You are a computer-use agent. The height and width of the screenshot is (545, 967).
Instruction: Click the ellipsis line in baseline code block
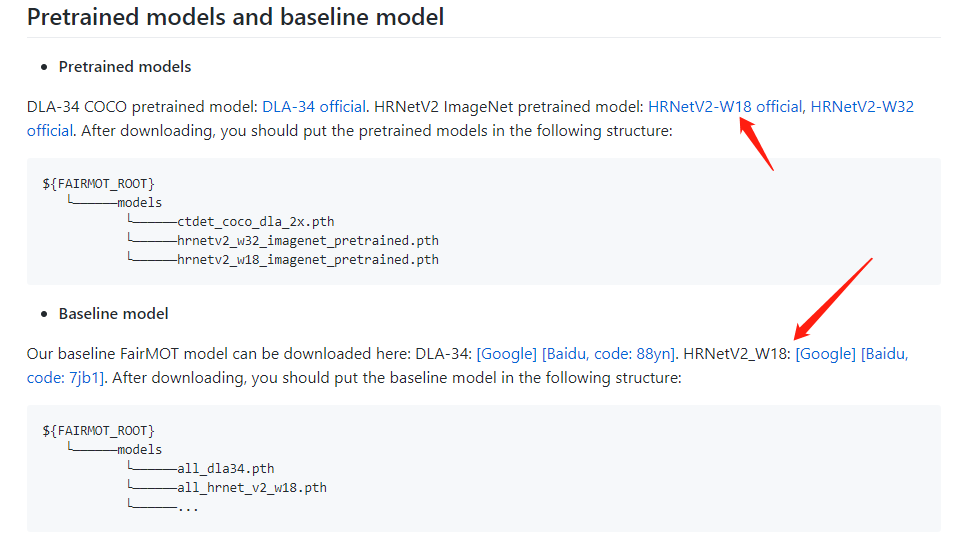188,507
